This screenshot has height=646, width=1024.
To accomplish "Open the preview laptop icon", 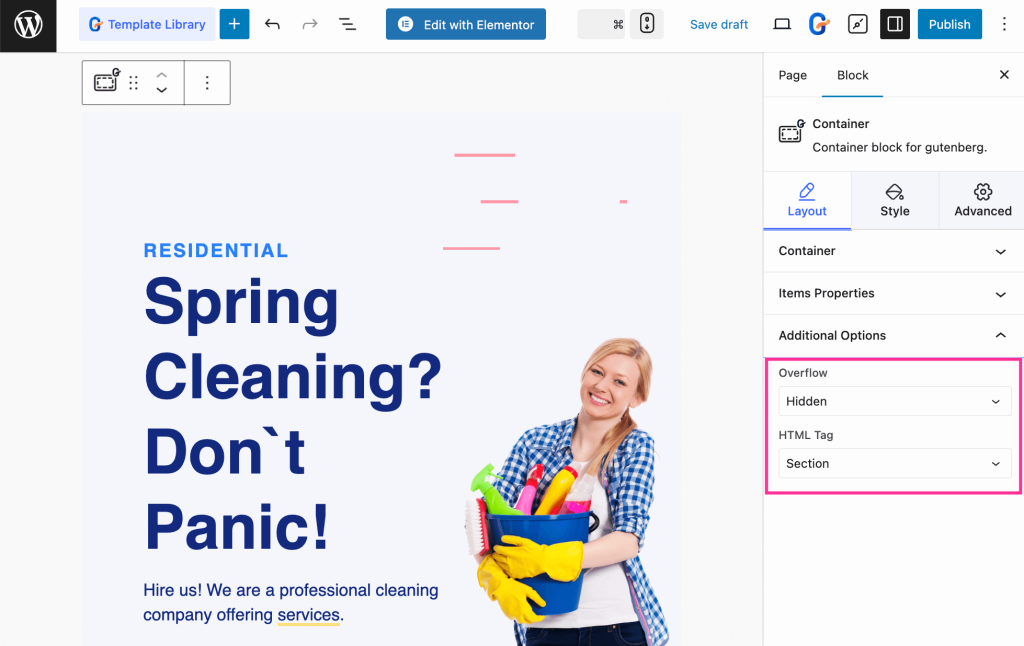I will click(x=781, y=23).
